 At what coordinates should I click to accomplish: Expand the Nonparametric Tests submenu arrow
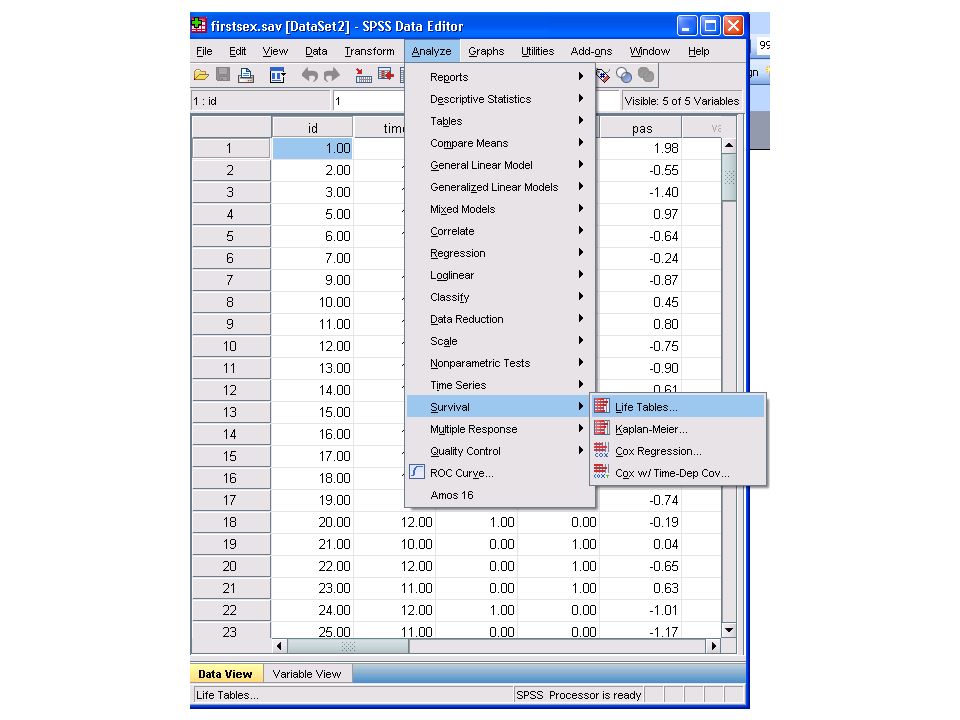580,363
